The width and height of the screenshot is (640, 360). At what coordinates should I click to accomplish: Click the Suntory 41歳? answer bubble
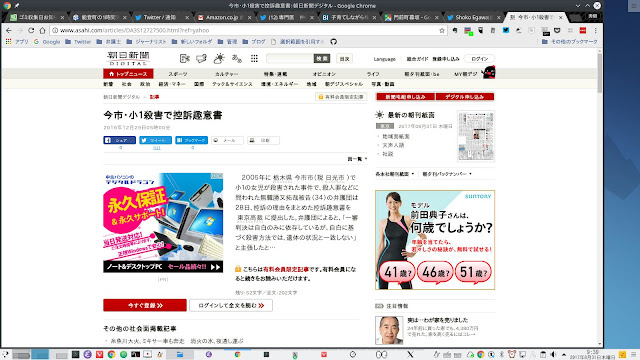pyautogui.click(x=397, y=272)
